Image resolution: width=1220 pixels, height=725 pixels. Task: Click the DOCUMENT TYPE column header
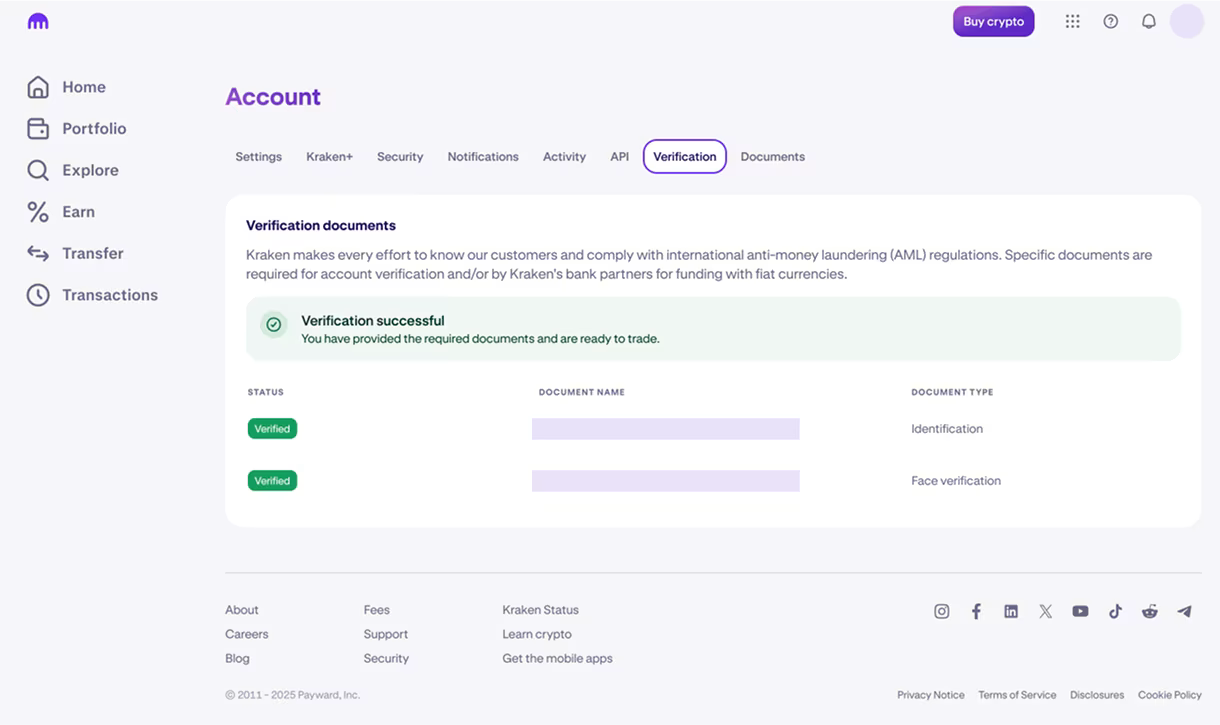pyautogui.click(x=952, y=392)
